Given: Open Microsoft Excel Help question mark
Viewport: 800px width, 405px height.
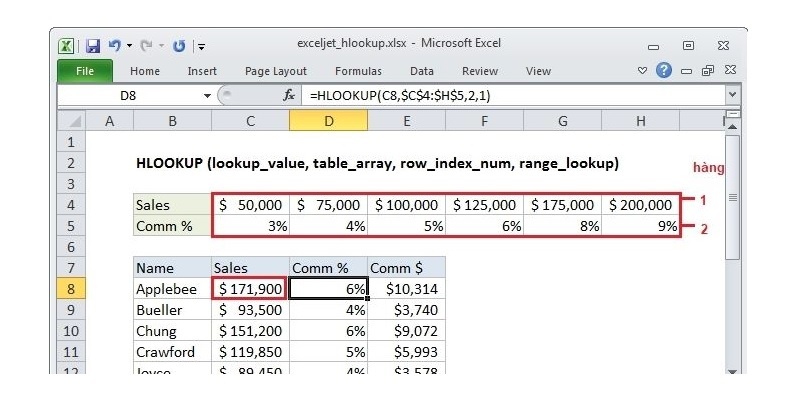Looking at the screenshot, I should 664,71.
